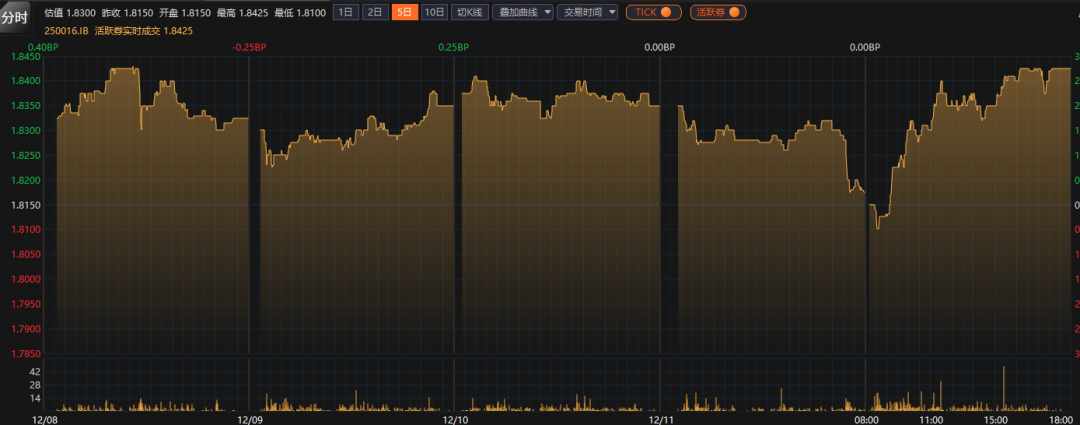Switch chart to 10日 range
Image resolution: width=1080 pixels, height=425 pixels.
coord(434,12)
